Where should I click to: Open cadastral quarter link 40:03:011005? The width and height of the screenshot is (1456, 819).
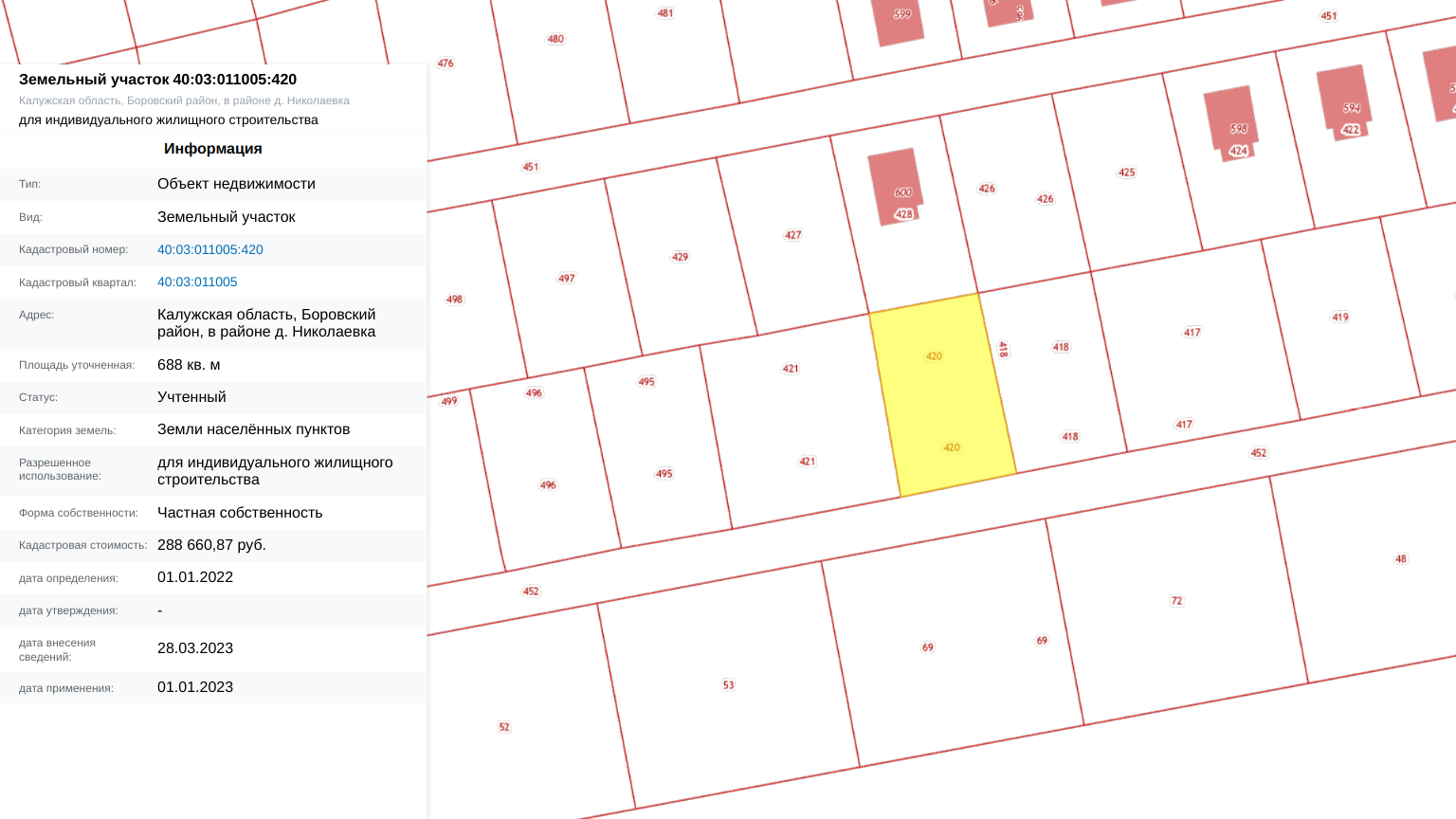[197, 282]
